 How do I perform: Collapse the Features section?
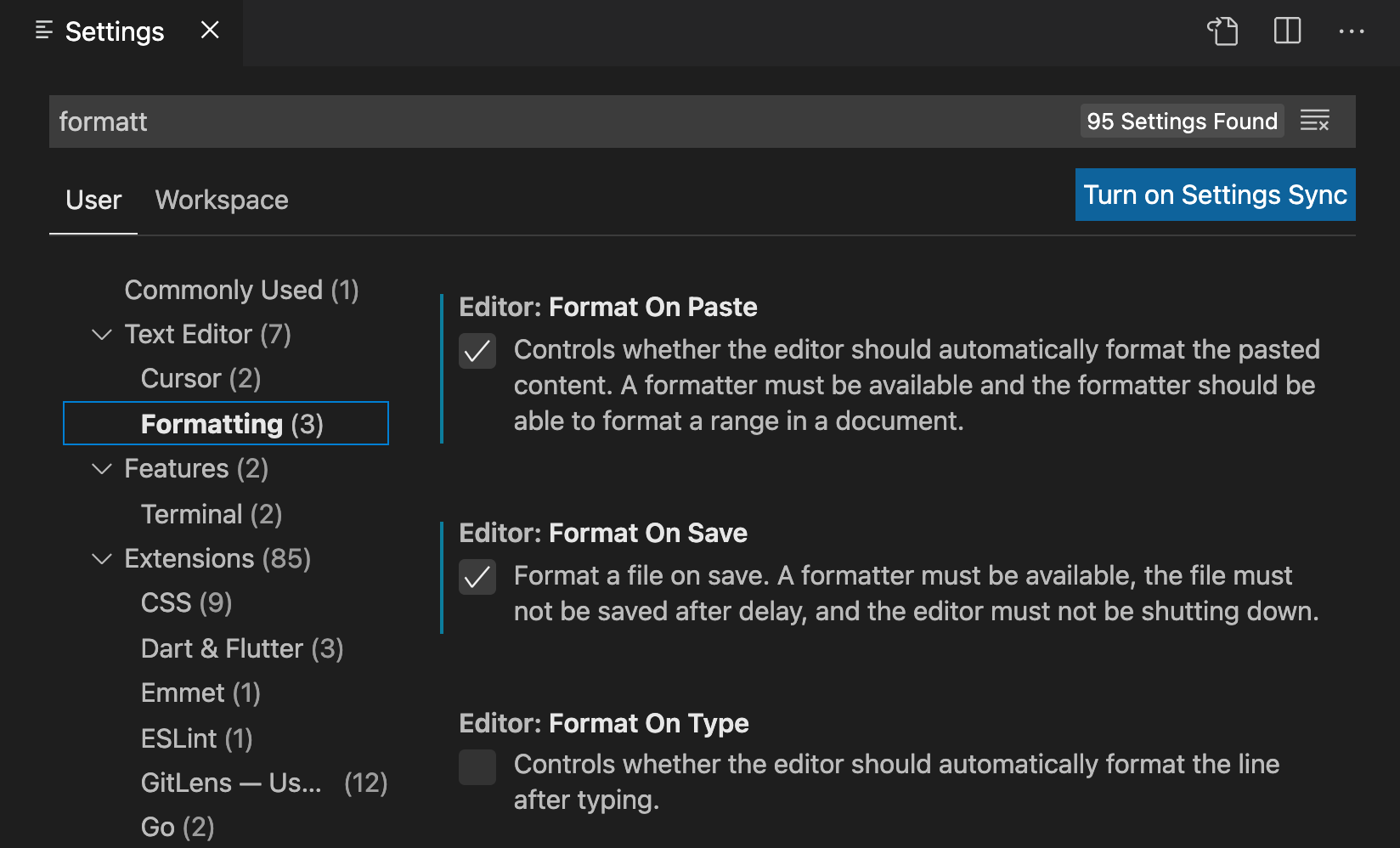[101, 468]
